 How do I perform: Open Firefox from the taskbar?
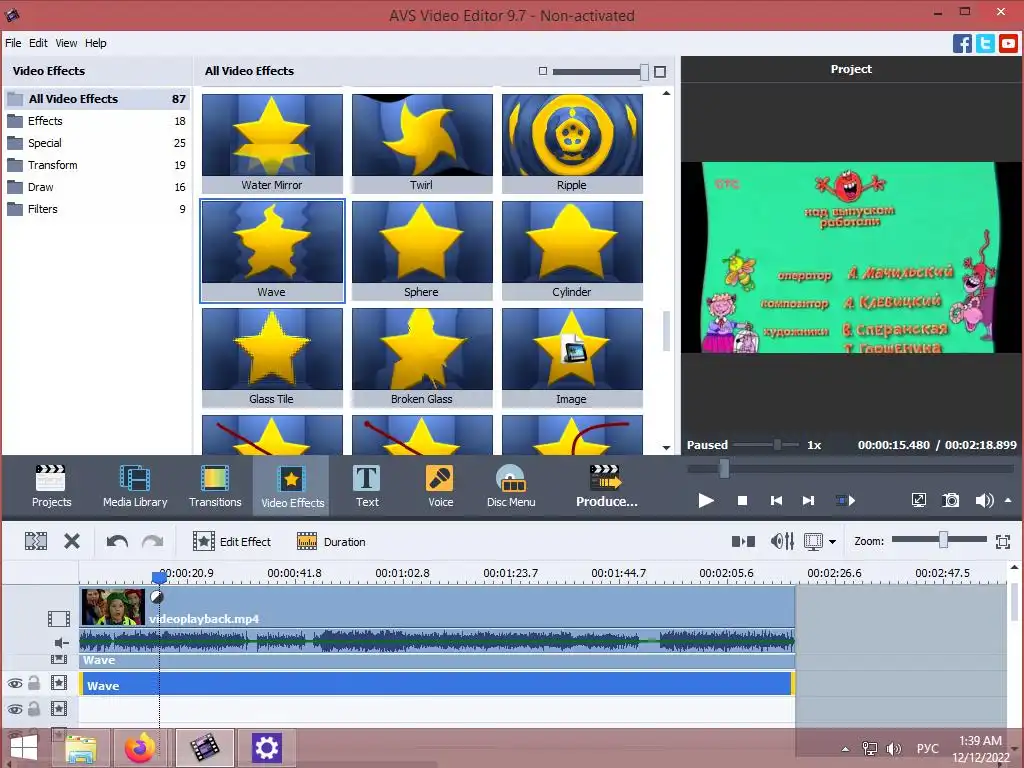pos(140,748)
